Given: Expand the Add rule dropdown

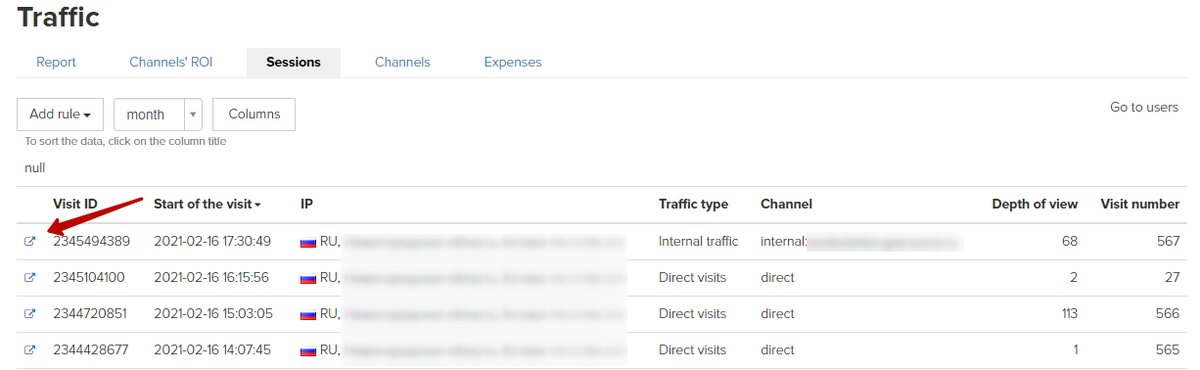Looking at the screenshot, I should click(x=61, y=114).
